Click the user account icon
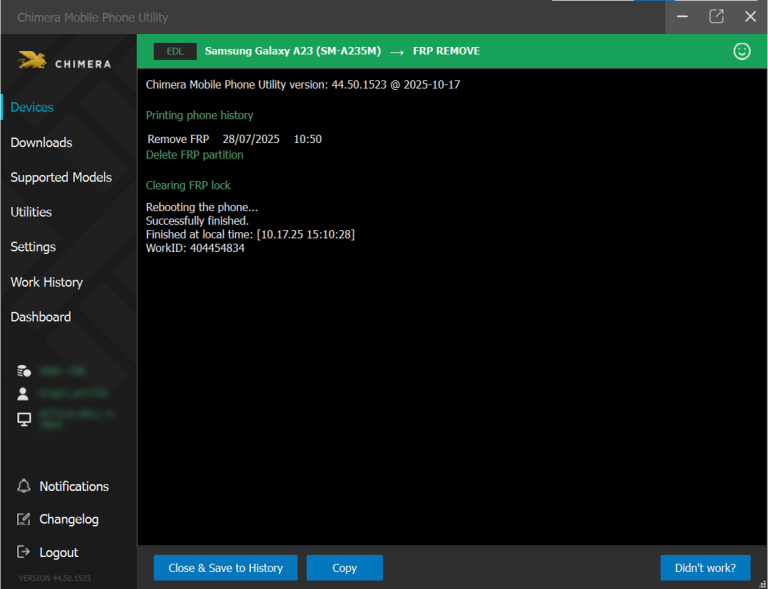Image resolution: width=768 pixels, height=589 pixels. [x=24, y=394]
